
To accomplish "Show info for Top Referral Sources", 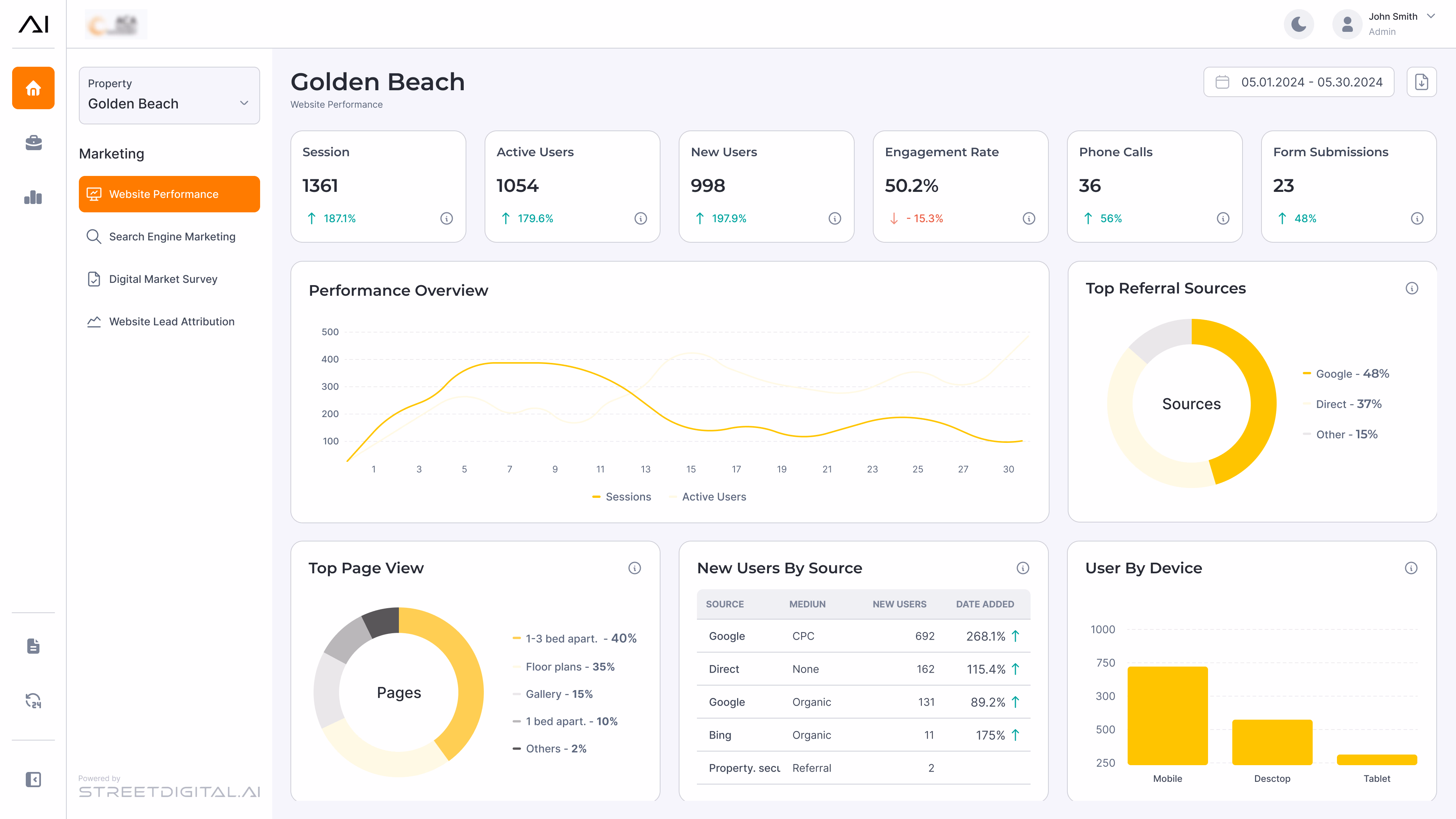I will (1412, 288).
